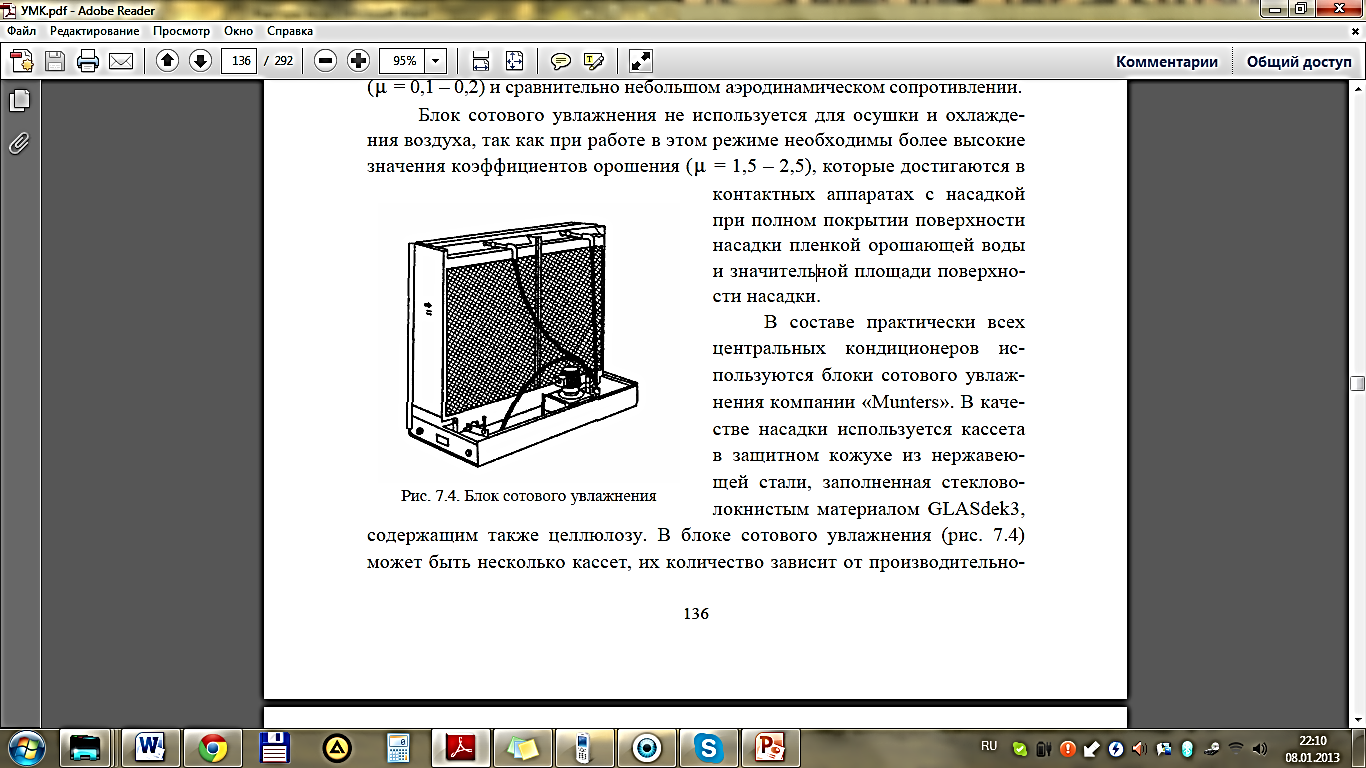Print the document using the printer icon
The width and height of the screenshot is (1366, 768).
click(x=88, y=61)
